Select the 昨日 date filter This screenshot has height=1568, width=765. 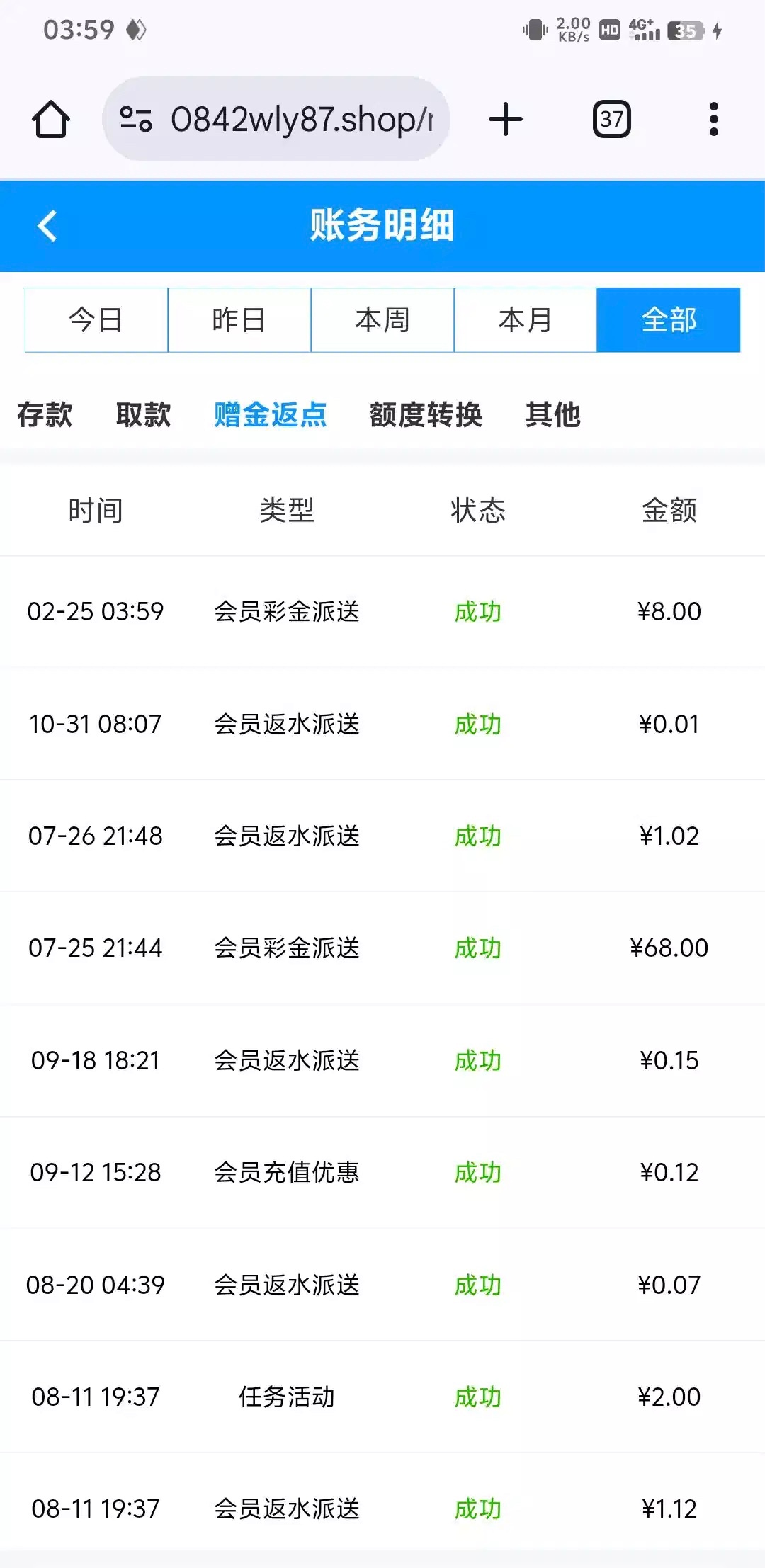point(239,320)
